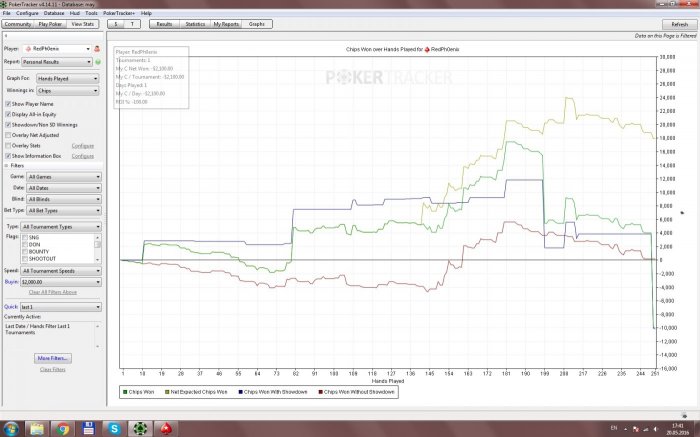Switch to PokerTracker poker chip taskbar icon

pos(140,429)
